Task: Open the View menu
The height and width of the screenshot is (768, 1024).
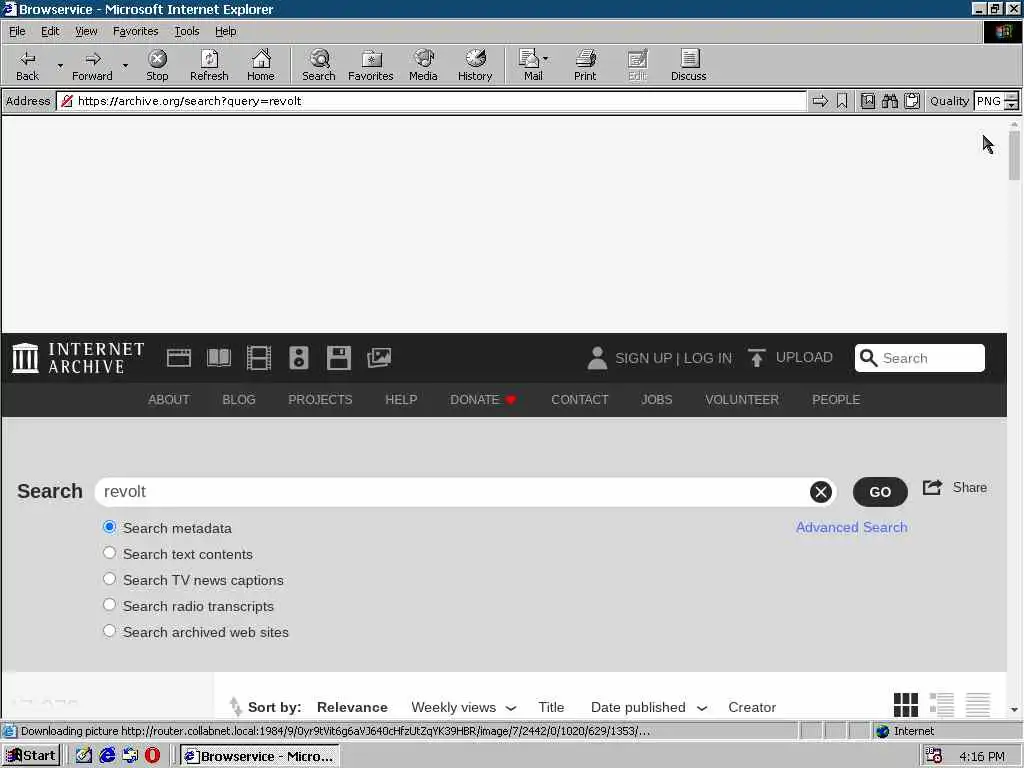Action: [x=86, y=31]
